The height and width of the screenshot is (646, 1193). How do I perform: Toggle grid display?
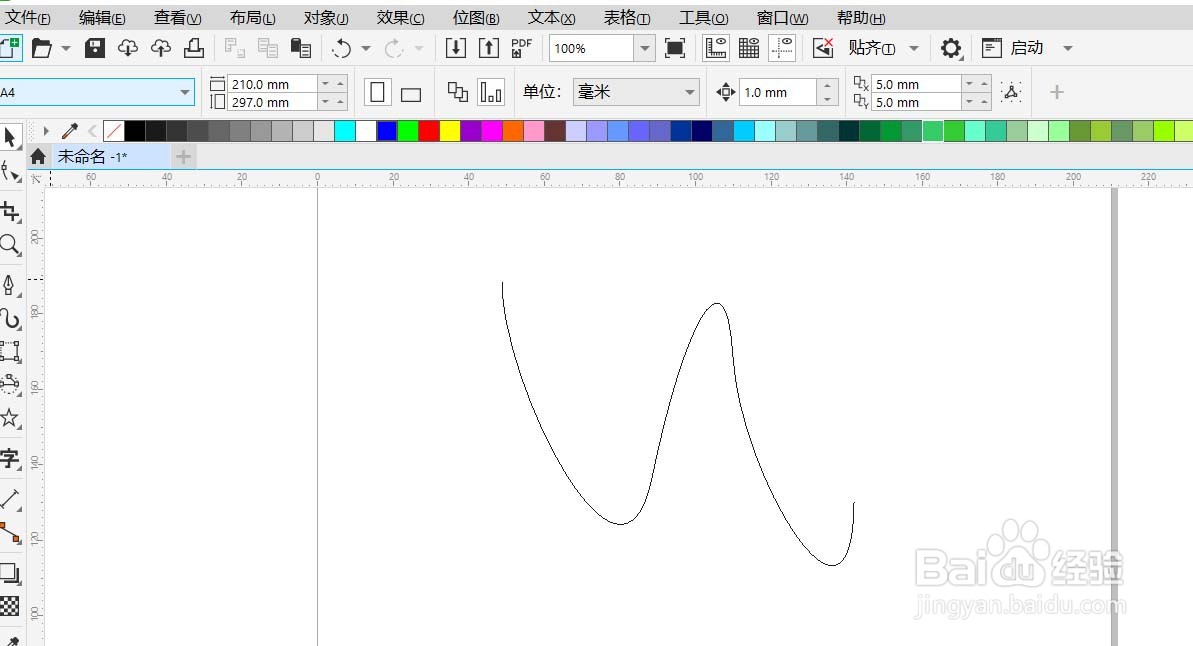749,48
